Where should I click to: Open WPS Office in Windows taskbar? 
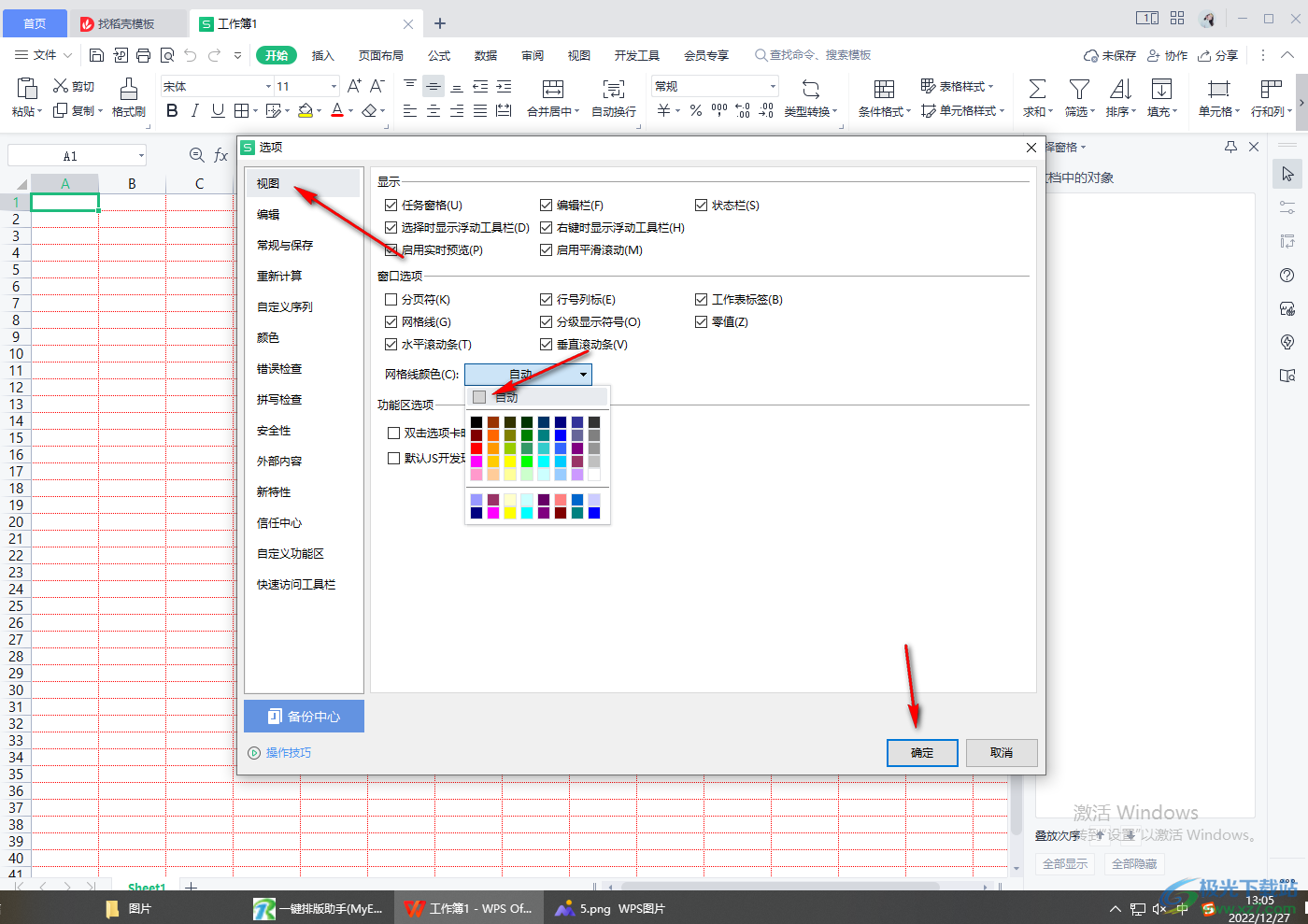tap(467, 907)
